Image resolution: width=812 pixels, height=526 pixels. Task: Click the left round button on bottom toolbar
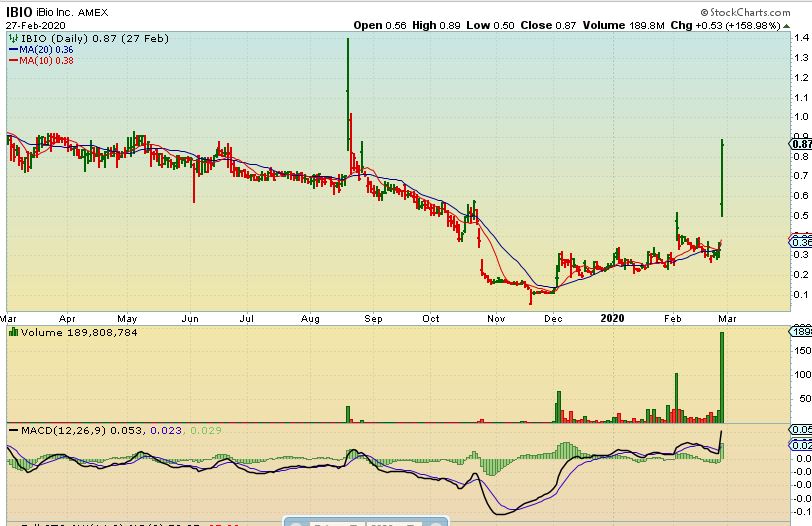coord(298,522)
